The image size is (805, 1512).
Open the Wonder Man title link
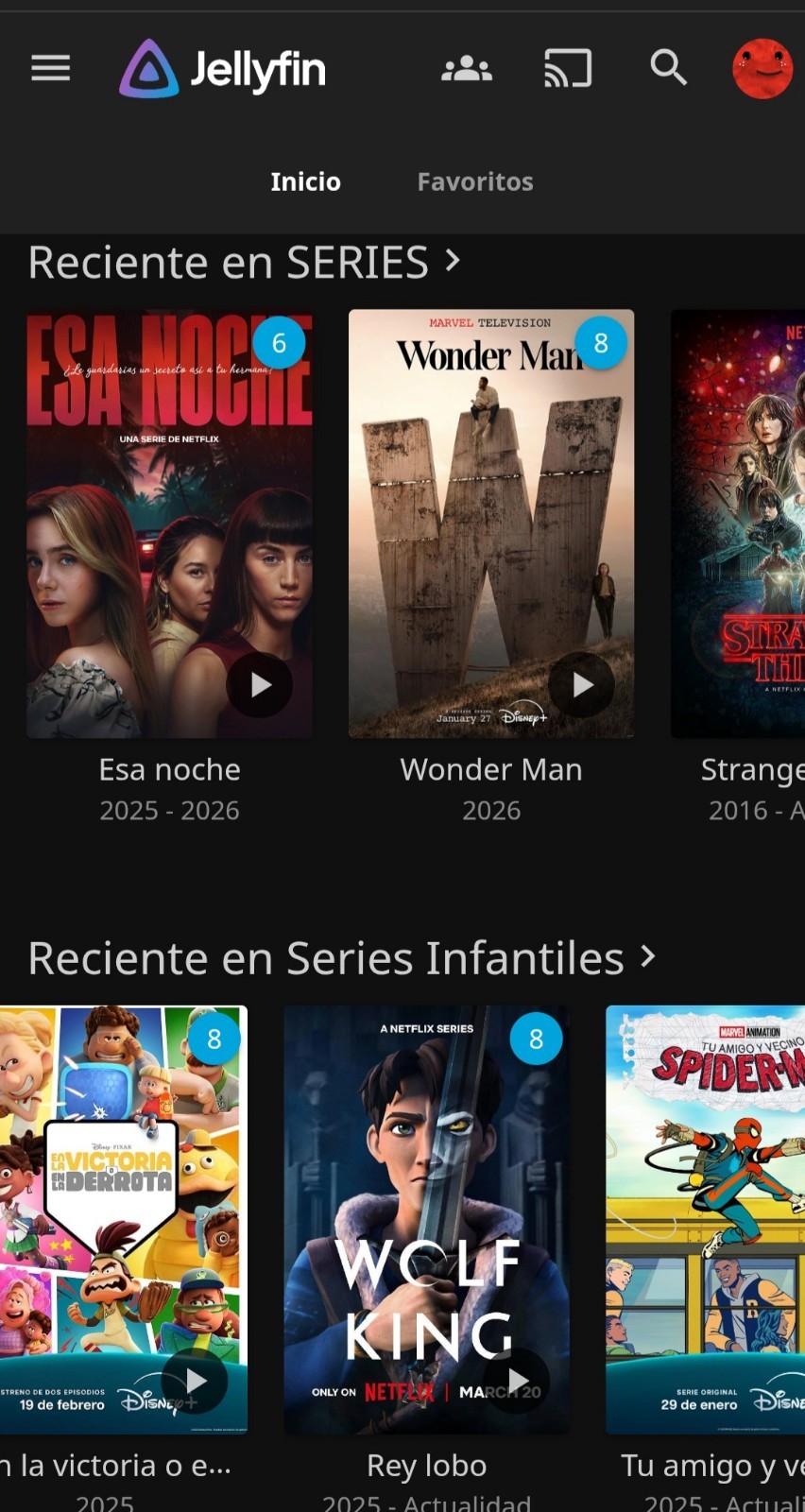point(491,769)
